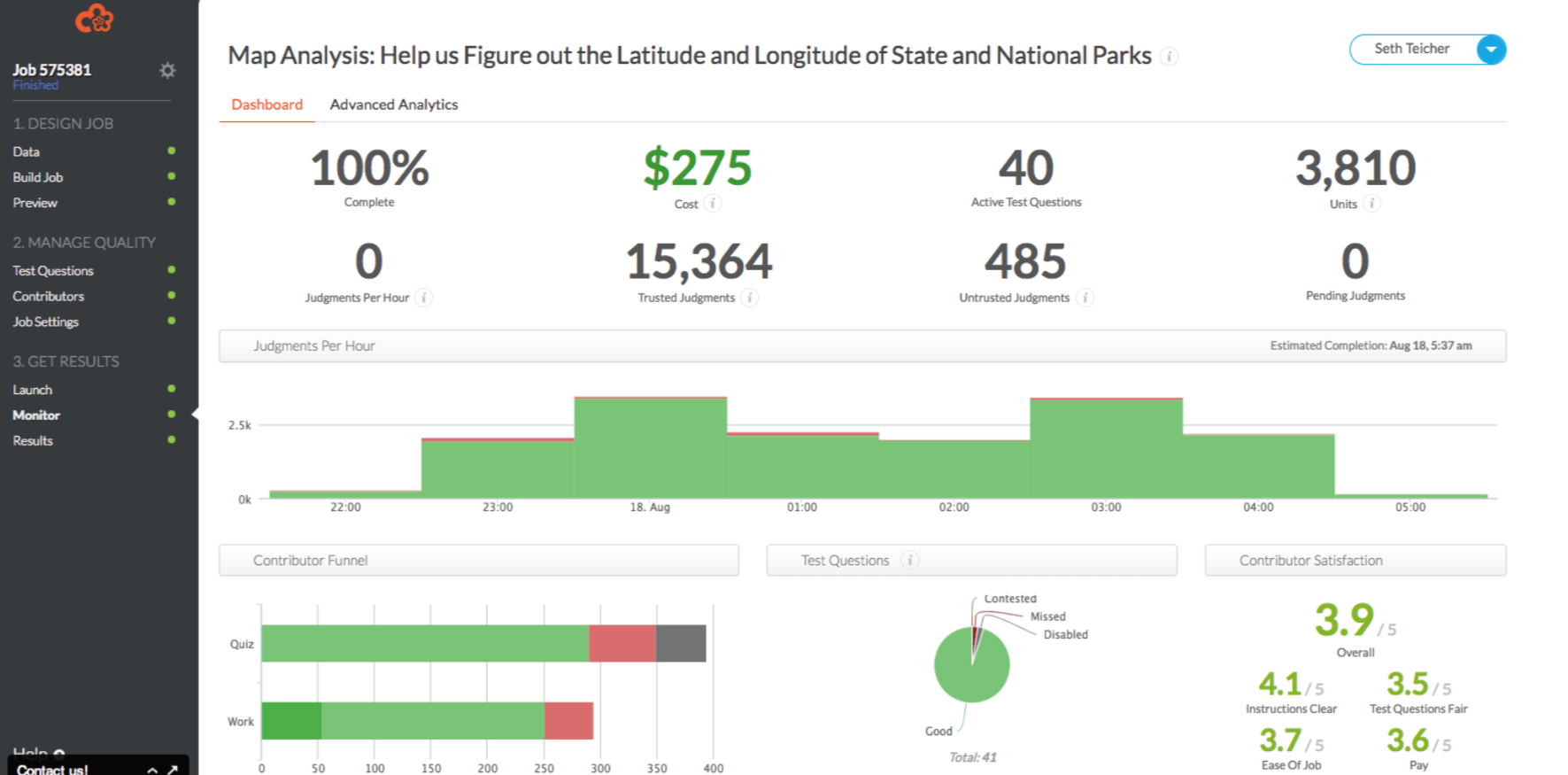Viewport: 1568px width, 775px height.
Task: Pop out the Contact us widget arrow
Action: coord(173,770)
